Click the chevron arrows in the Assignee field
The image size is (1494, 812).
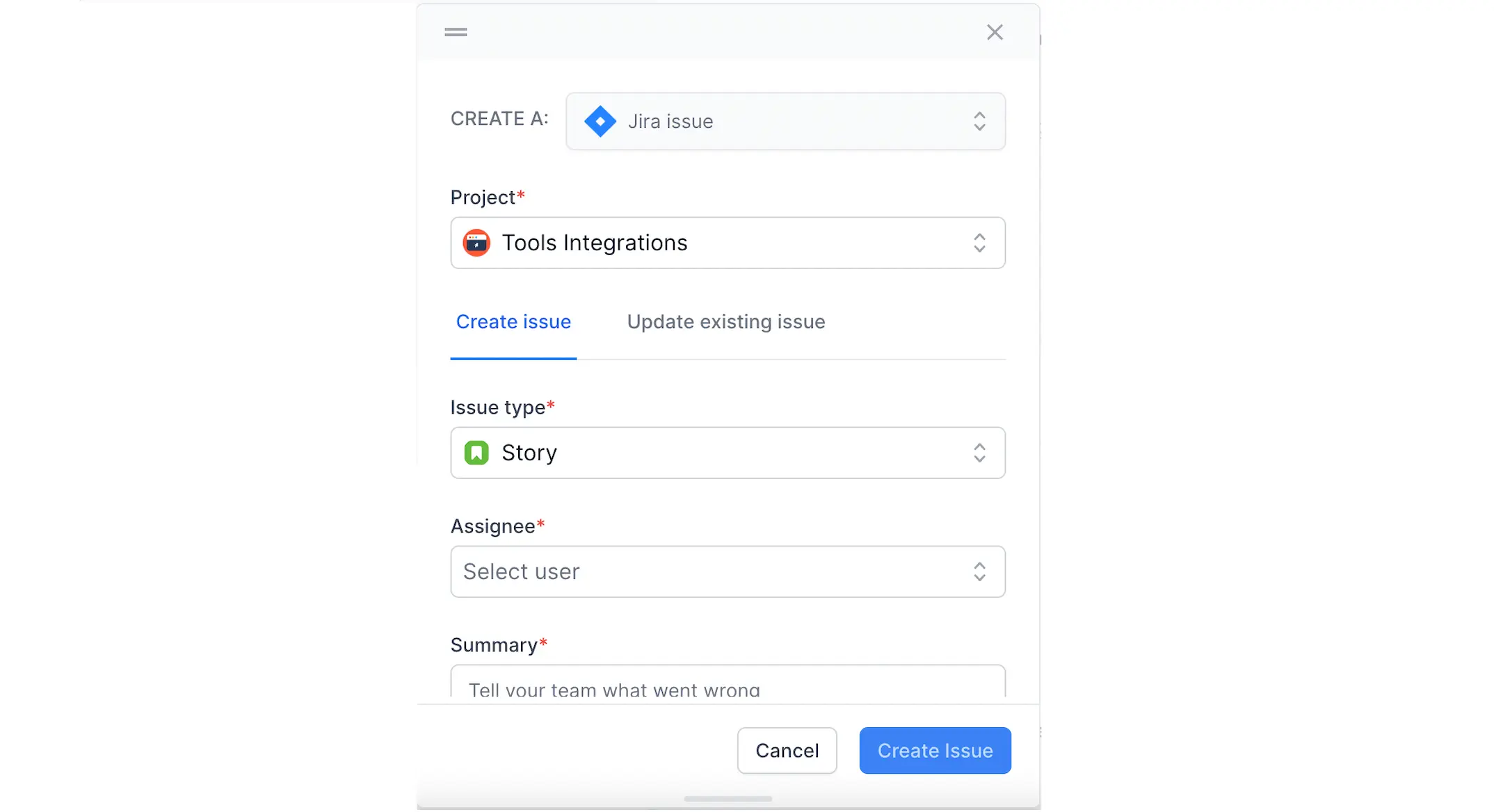979,572
